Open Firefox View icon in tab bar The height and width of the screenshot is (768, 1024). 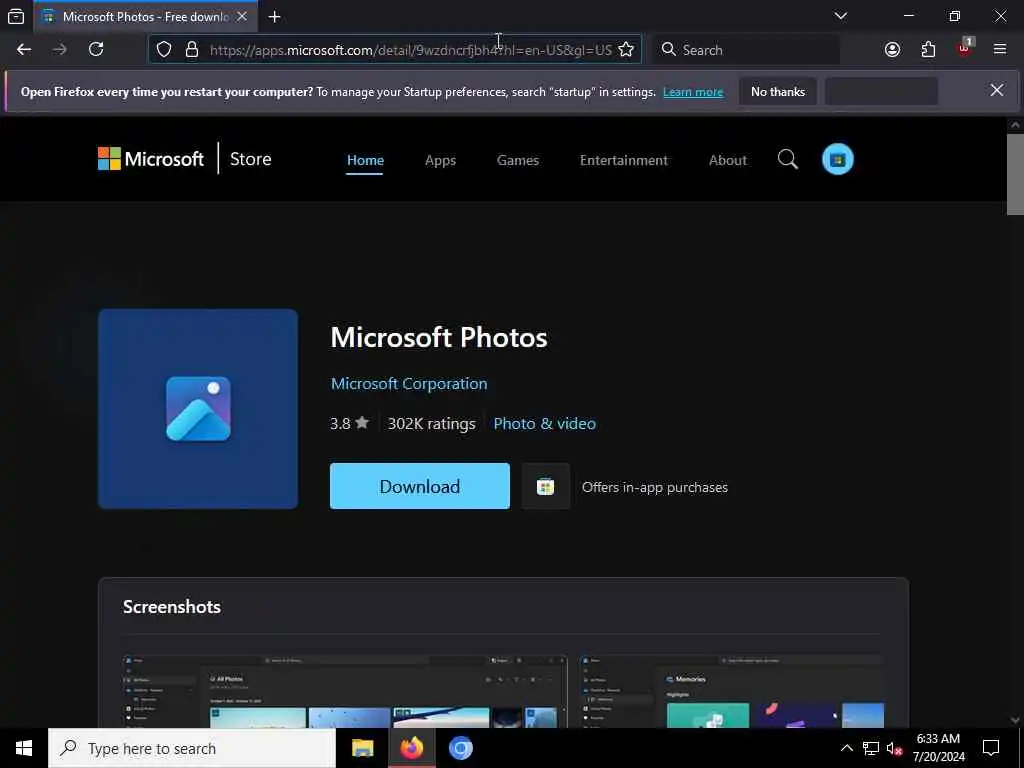click(x=16, y=16)
